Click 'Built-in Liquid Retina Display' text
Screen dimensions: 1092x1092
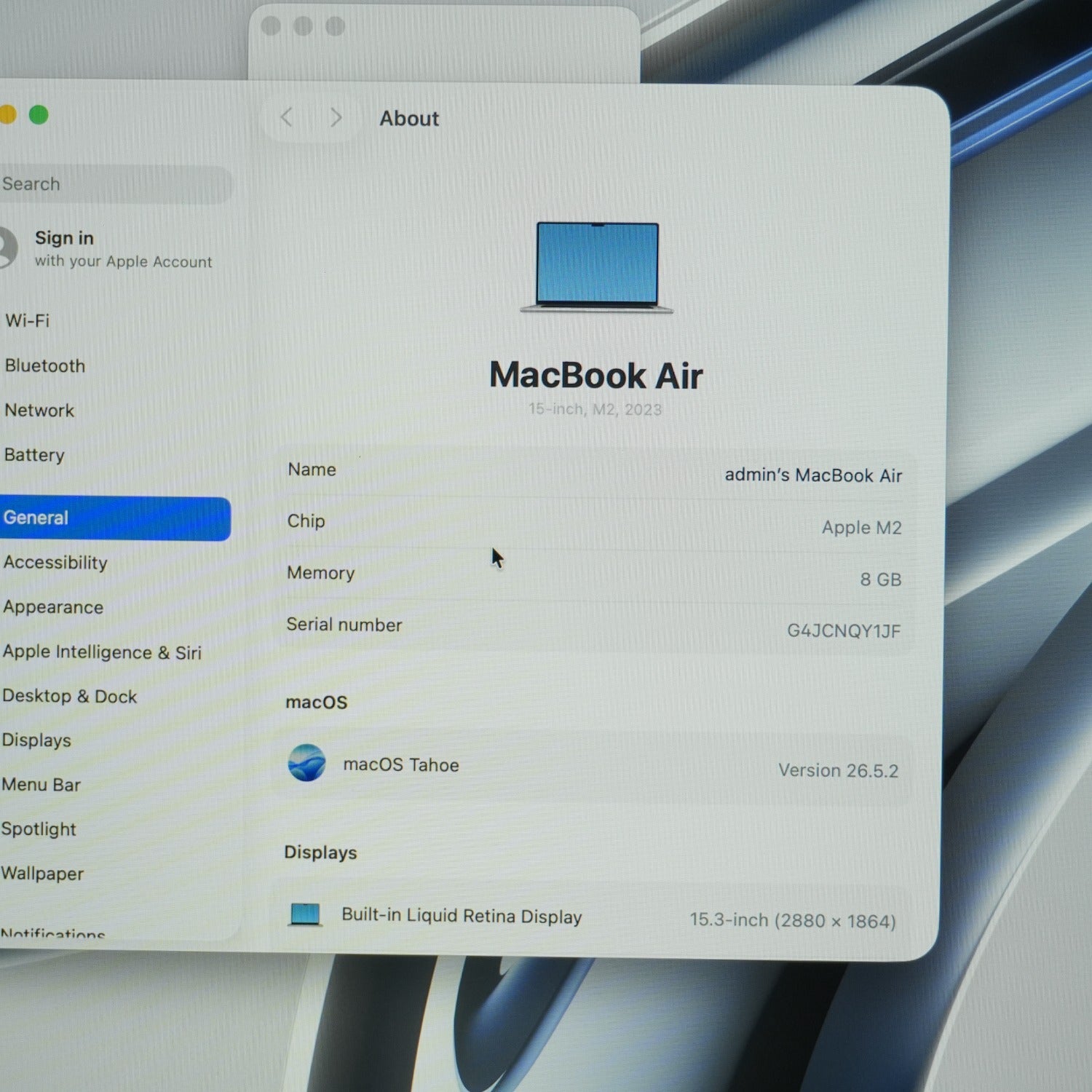(x=462, y=916)
